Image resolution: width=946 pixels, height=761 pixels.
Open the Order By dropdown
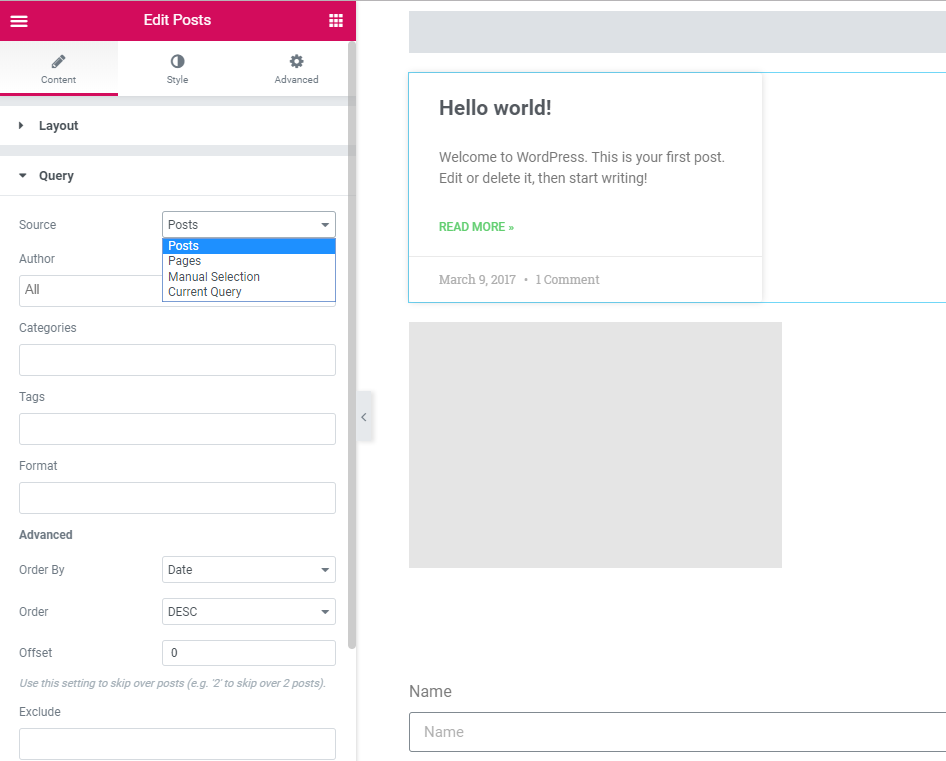248,570
